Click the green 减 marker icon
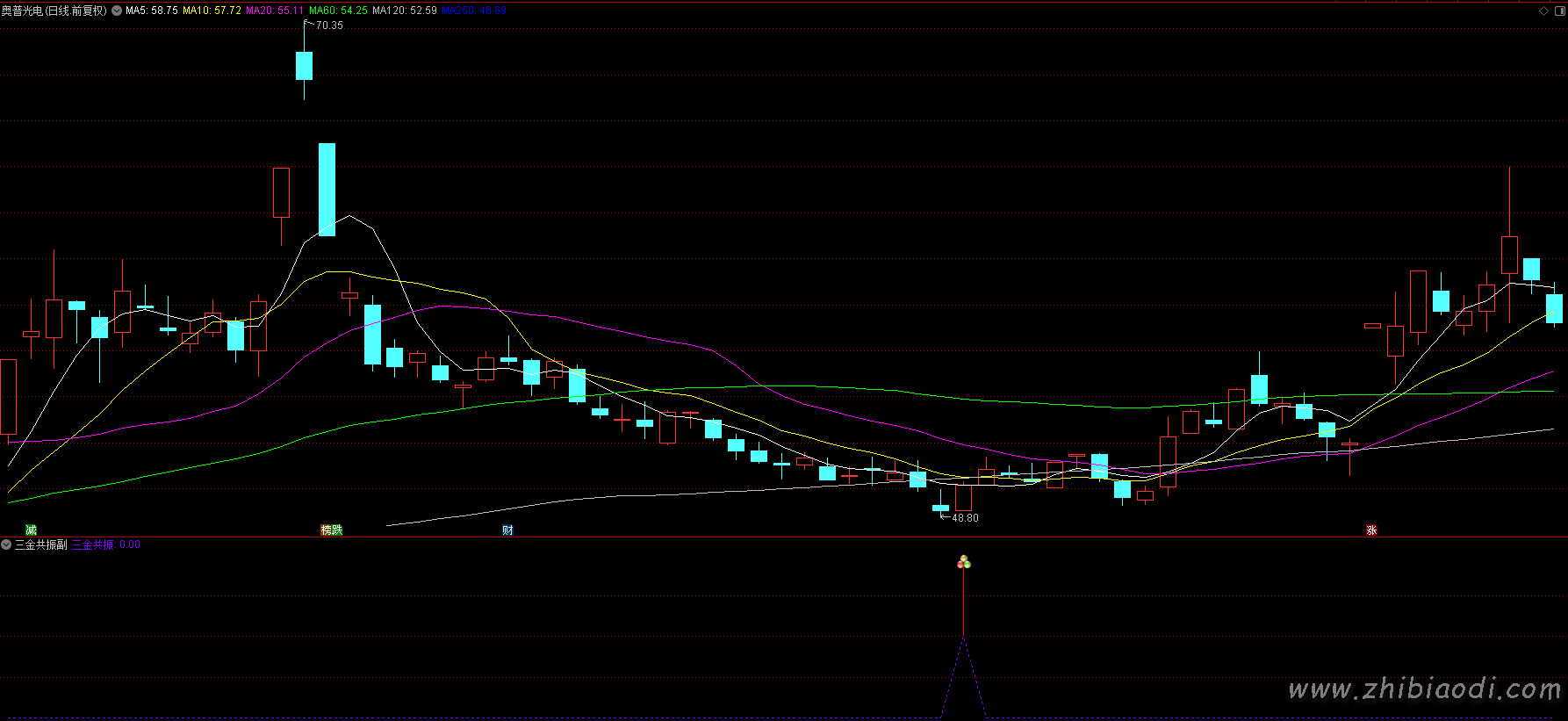This screenshot has width=1568, height=721. pyautogui.click(x=32, y=530)
